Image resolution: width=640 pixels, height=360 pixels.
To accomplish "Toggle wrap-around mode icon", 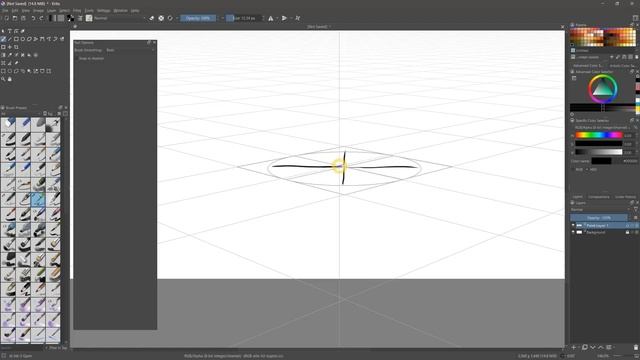I will tap(298, 18).
